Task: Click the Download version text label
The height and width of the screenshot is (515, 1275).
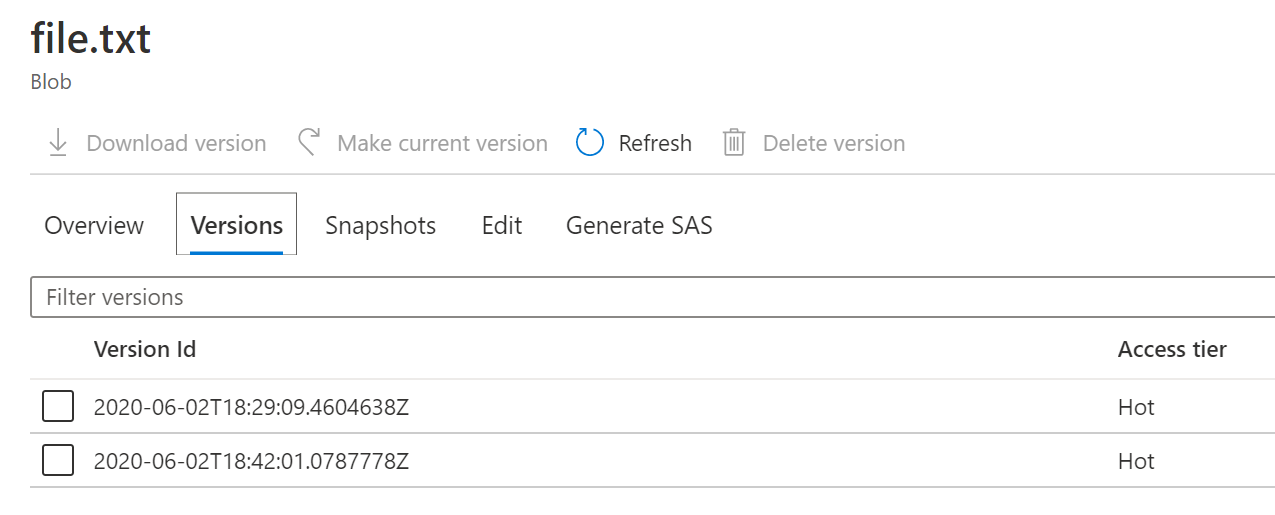Action: (x=176, y=143)
